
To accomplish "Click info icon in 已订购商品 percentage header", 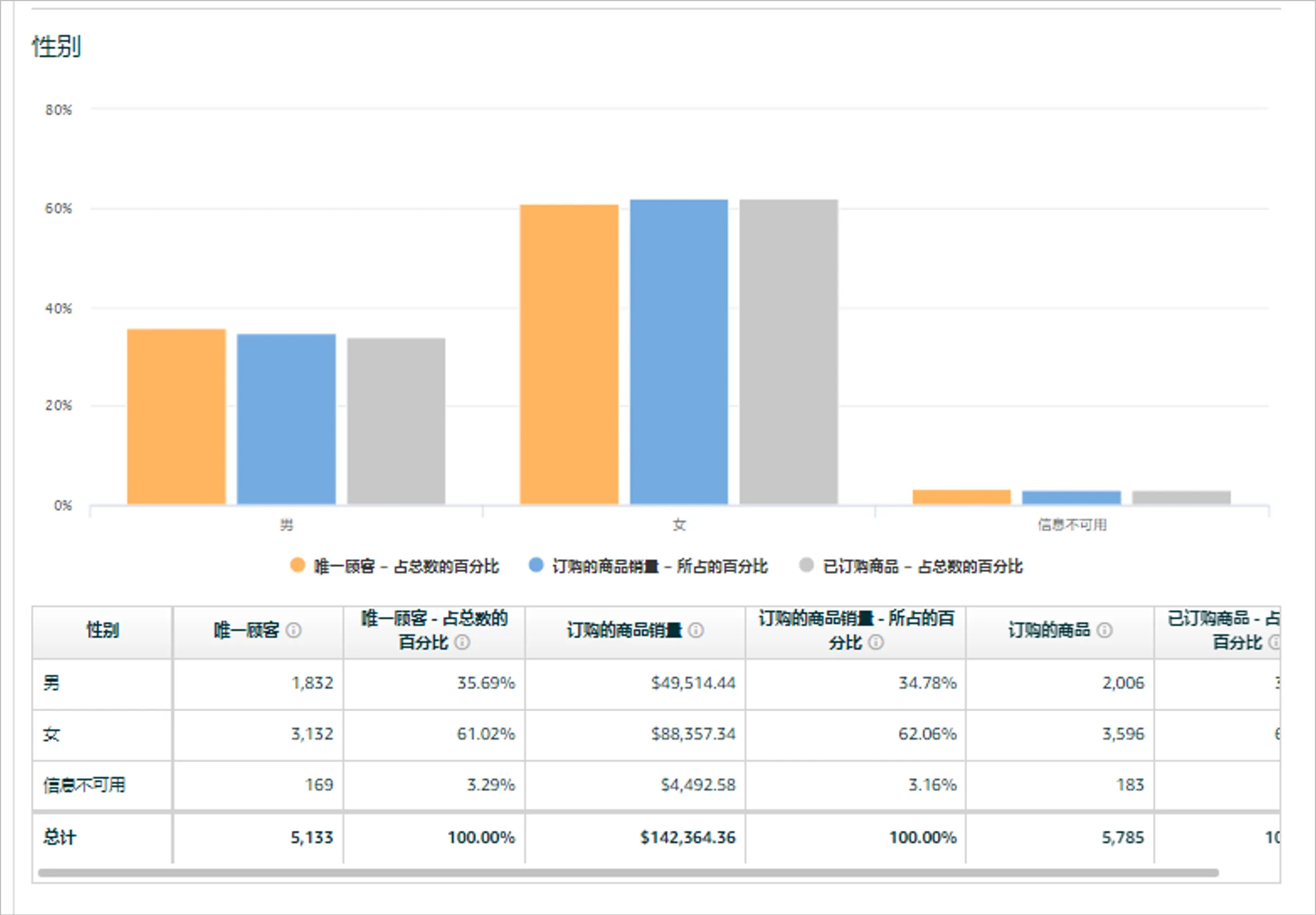I will (1274, 642).
